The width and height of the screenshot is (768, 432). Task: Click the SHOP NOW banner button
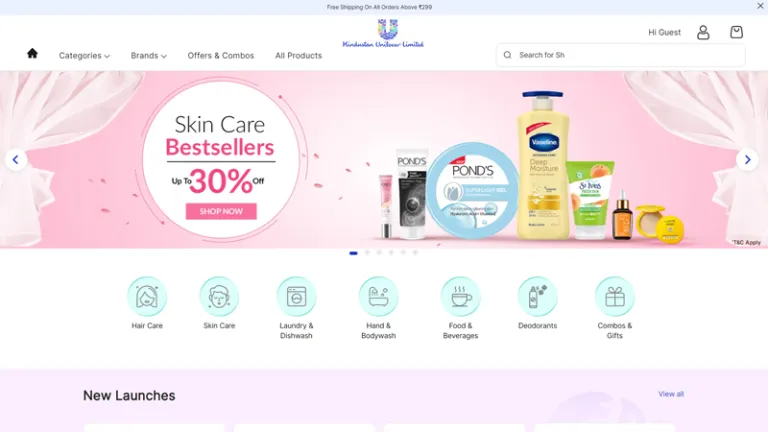pyautogui.click(x=221, y=211)
